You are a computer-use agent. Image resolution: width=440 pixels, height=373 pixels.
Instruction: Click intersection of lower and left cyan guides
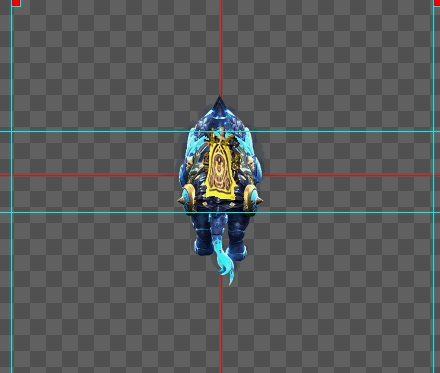(12, 212)
